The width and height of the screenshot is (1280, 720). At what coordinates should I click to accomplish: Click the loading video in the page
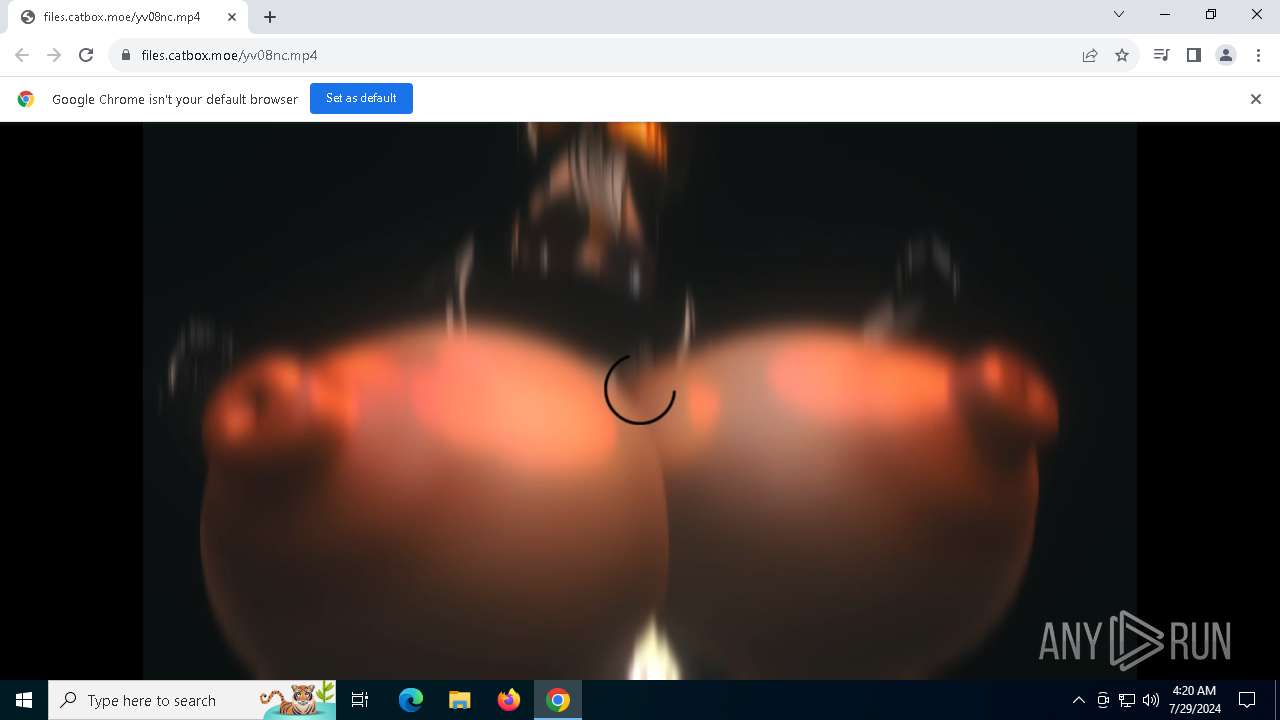(640, 400)
